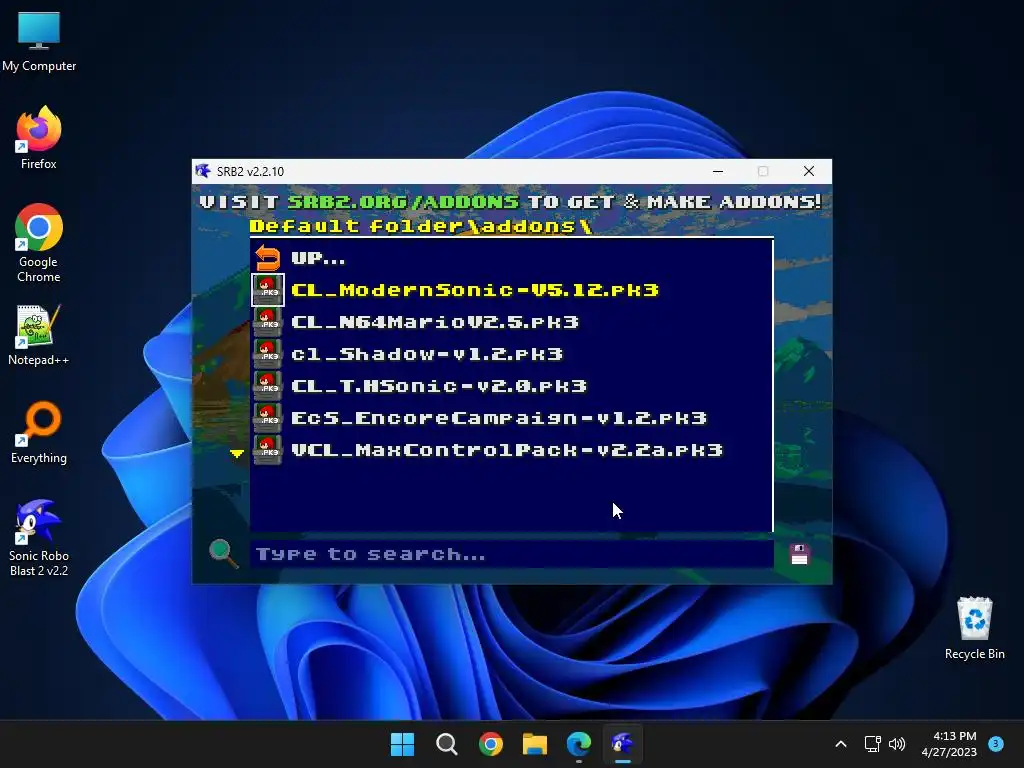Open Chrome from the taskbar

tap(490, 744)
